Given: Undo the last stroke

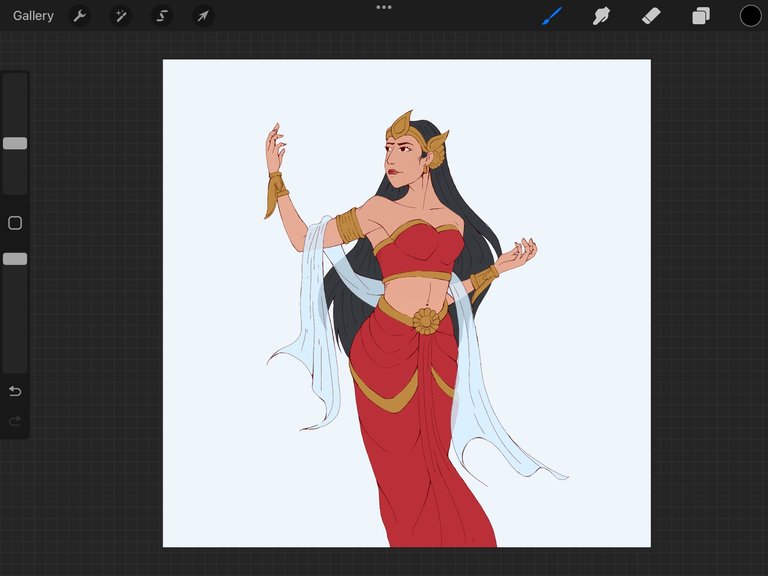Looking at the screenshot, I should 15,391.
